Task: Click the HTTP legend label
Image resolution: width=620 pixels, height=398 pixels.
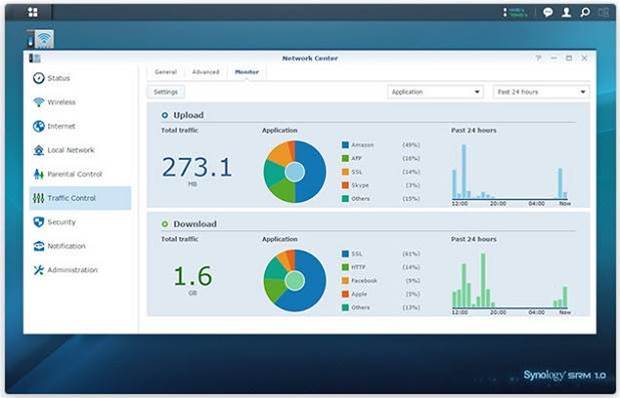Action: pyautogui.click(x=359, y=267)
